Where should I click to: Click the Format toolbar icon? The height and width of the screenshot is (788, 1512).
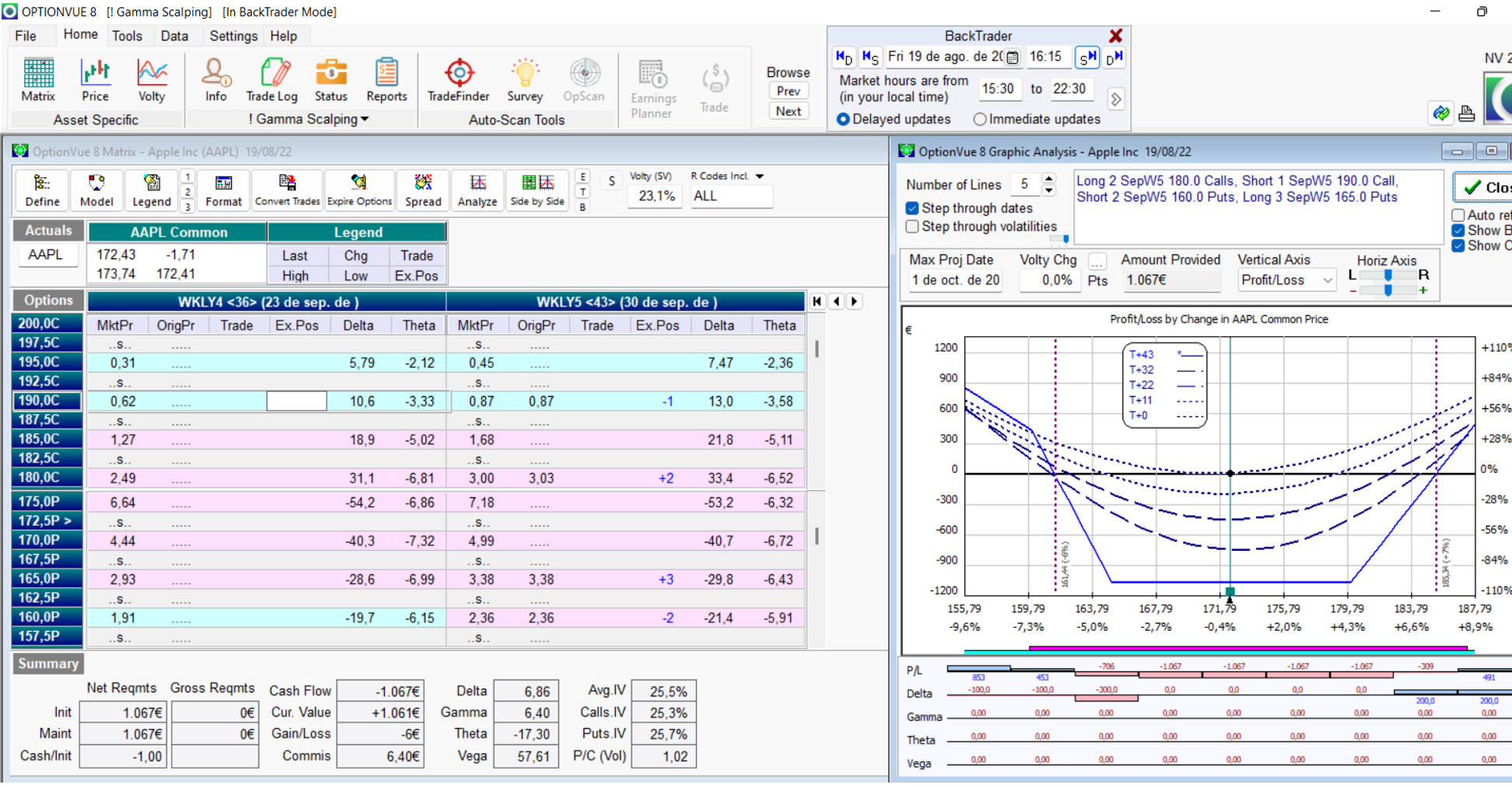223,191
